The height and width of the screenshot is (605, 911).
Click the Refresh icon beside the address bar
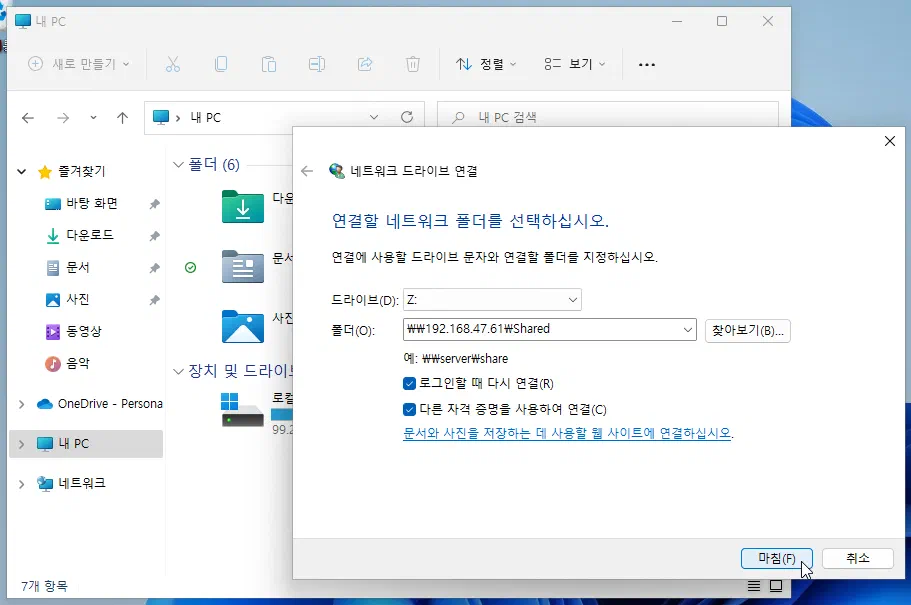[x=407, y=117]
